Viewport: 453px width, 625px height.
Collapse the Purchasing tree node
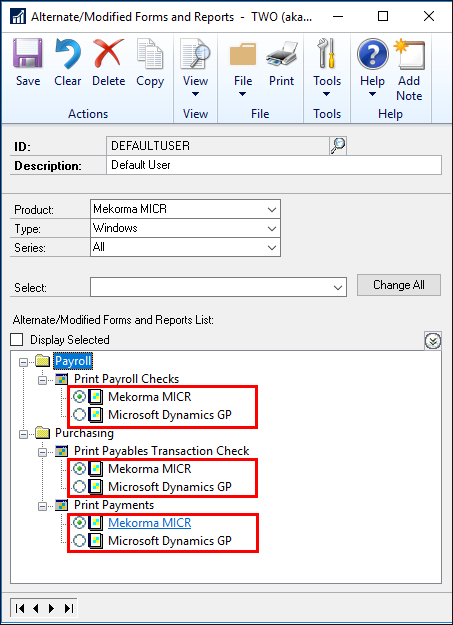click(23, 434)
